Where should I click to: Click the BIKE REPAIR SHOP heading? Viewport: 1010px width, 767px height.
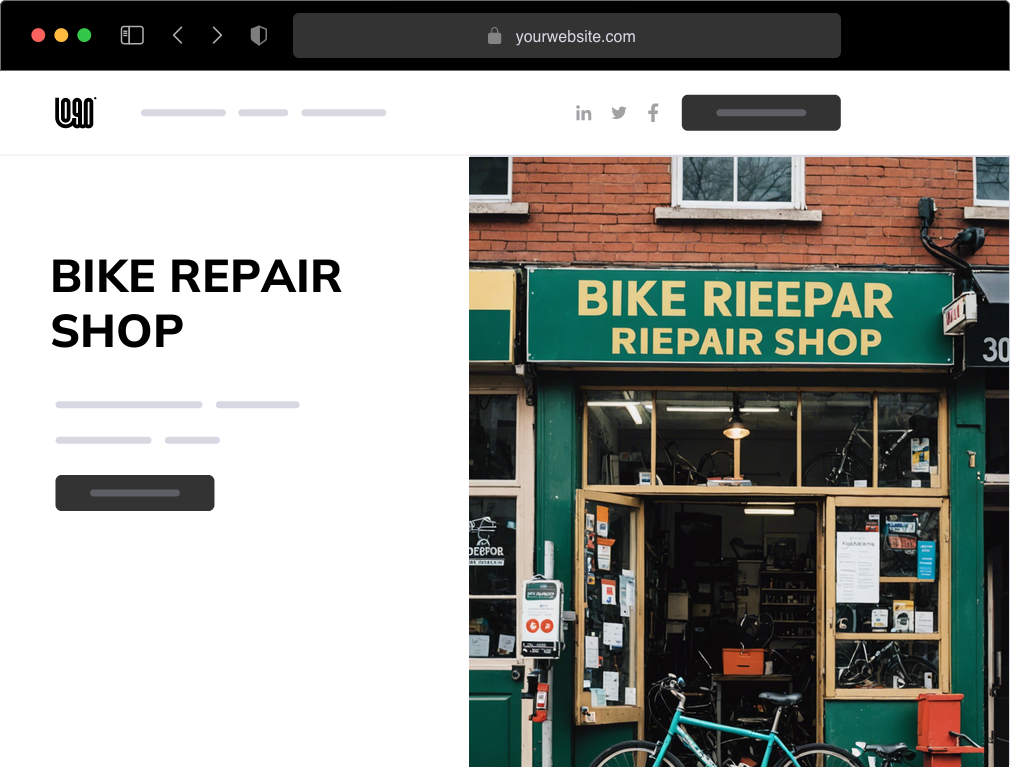pos(196,302)
